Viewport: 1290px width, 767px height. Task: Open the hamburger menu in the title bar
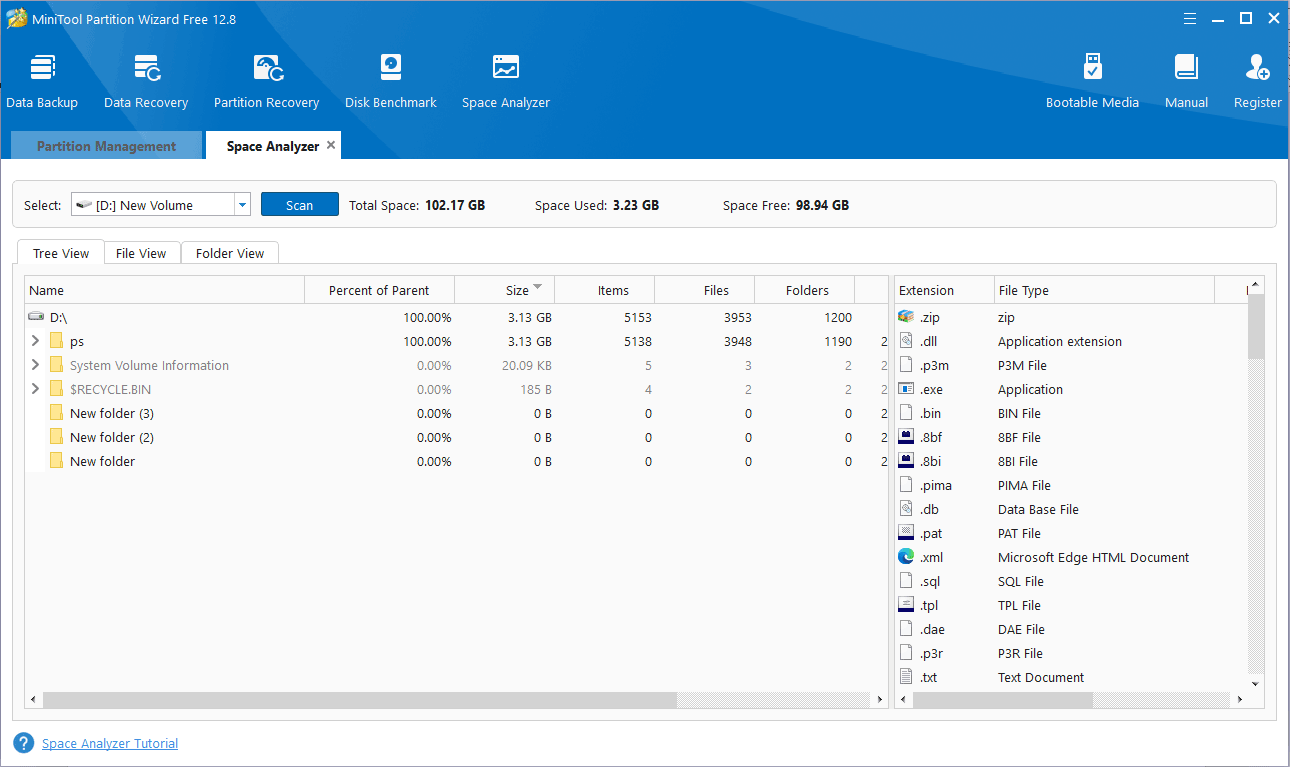click(1190, 18)
